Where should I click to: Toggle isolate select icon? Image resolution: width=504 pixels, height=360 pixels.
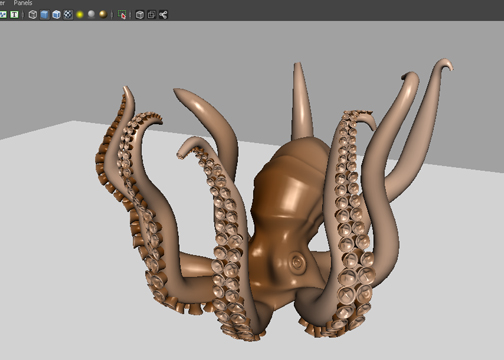(122, 15)
